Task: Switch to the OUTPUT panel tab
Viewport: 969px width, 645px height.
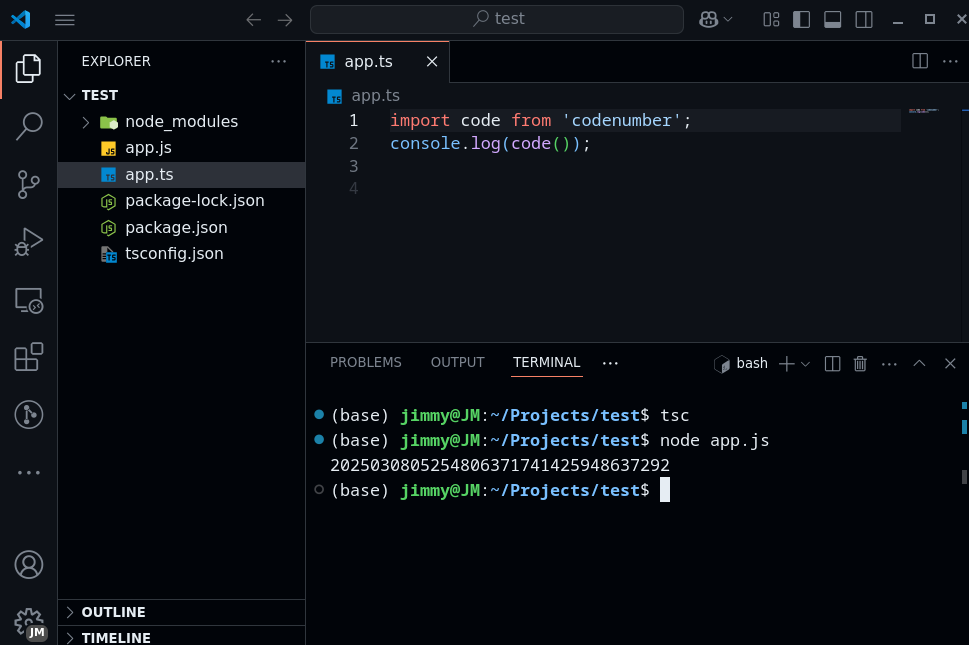Action: click(x=457, y=363)
